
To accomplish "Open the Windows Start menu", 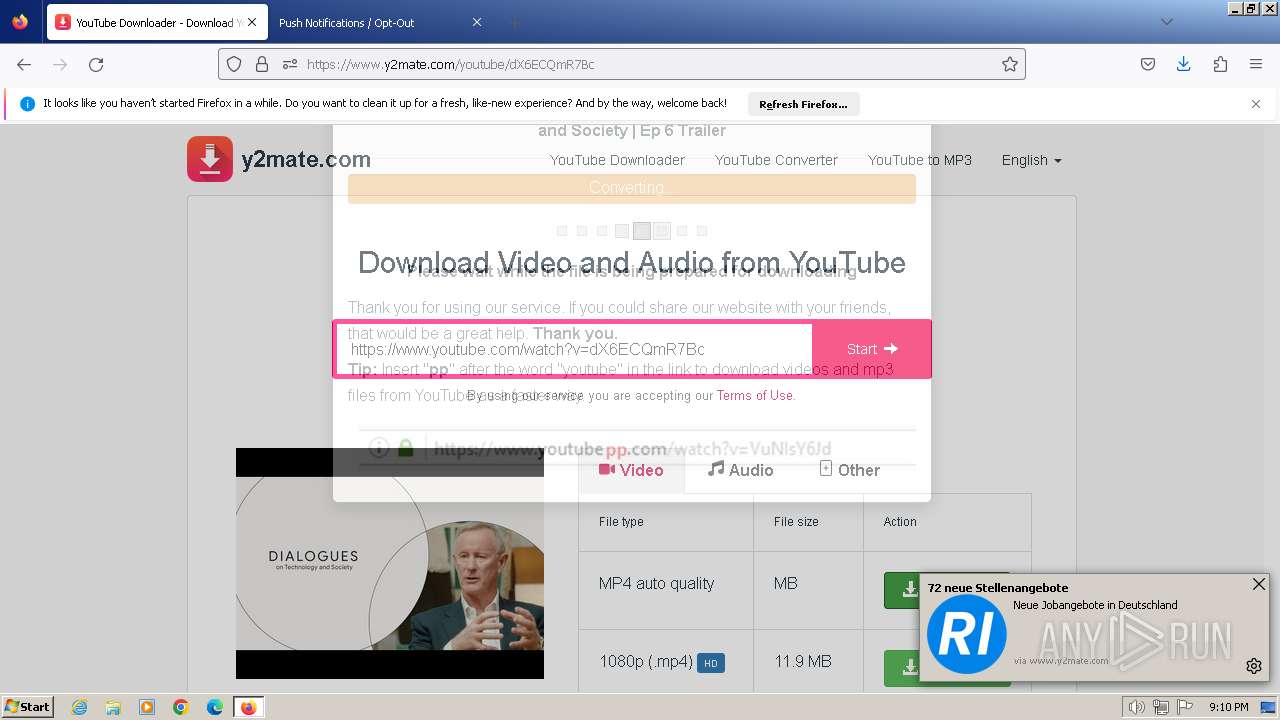I will click(x=28, y=707).
